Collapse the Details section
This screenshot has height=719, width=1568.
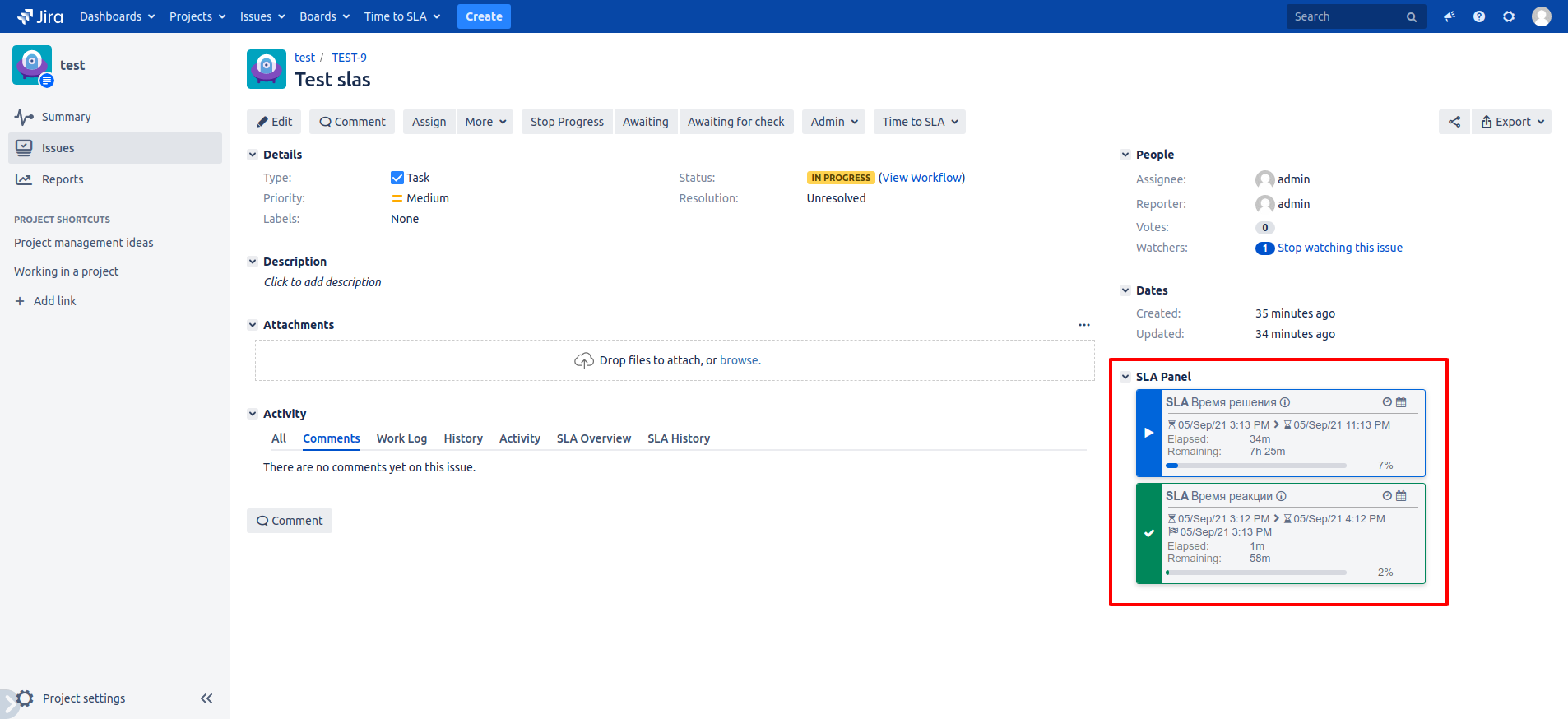point(253,155)
